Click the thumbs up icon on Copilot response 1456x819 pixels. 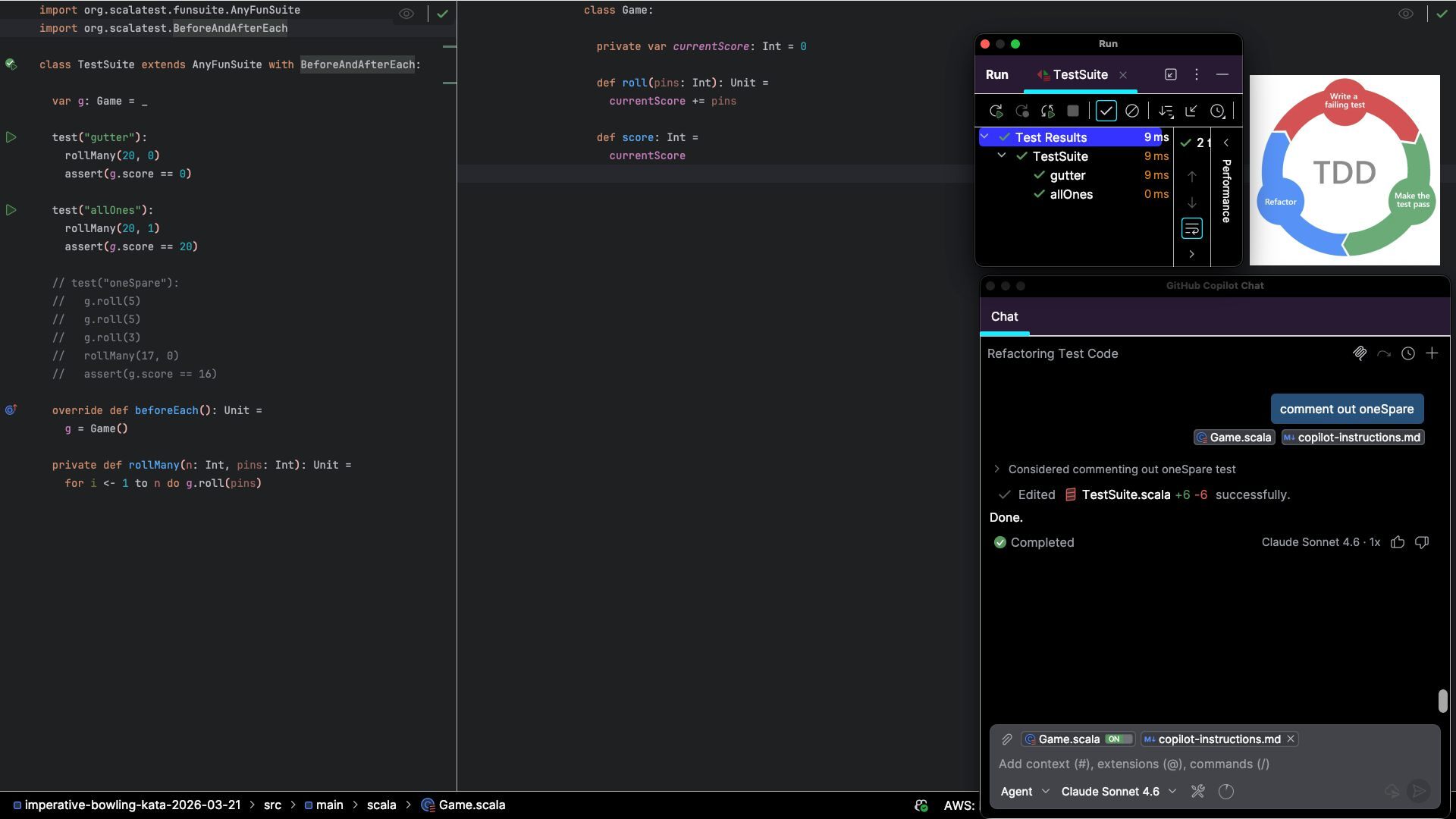pos(1398,542)
